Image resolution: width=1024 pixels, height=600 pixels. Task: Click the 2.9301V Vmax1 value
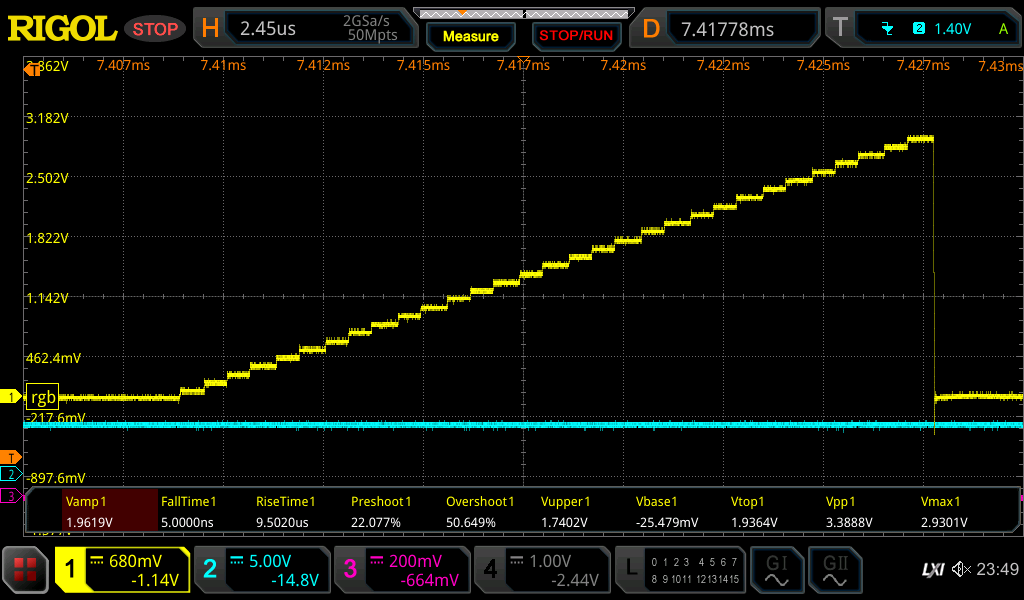pyautogui.click(x=944, y=522)
